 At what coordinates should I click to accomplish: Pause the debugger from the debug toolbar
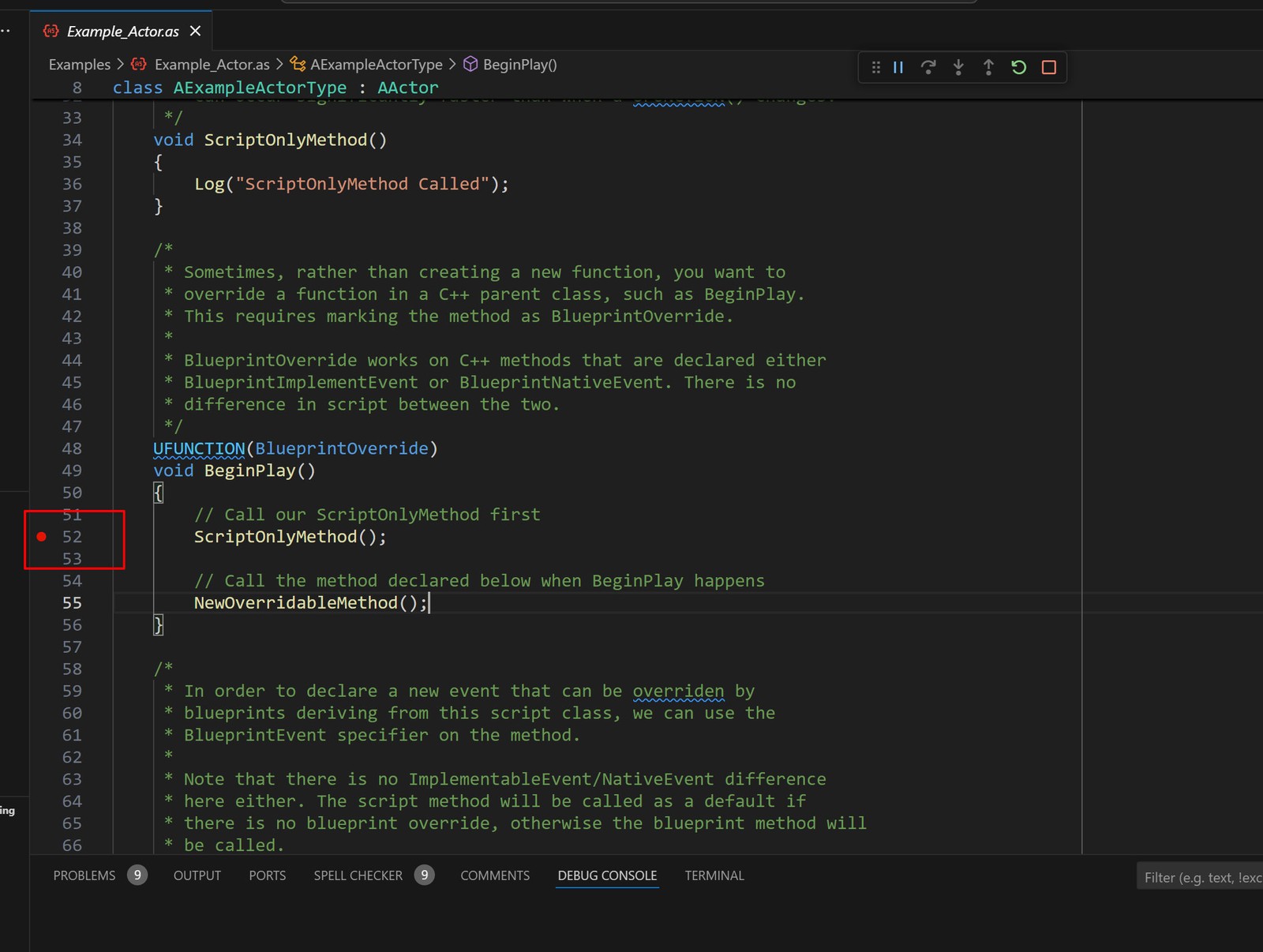[x=898, y=67]
